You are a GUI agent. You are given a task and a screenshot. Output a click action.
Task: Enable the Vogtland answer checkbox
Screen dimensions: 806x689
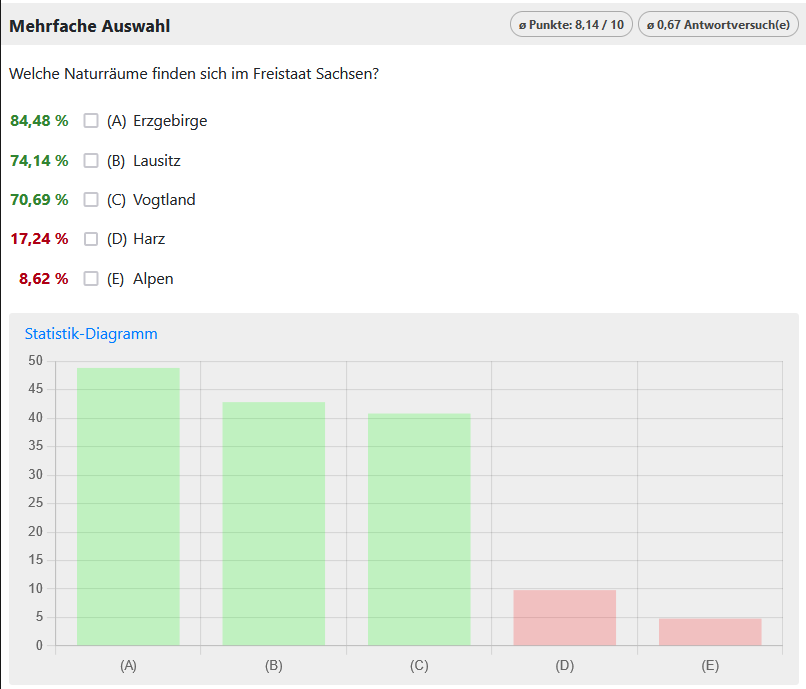click(x=91, y=200)
